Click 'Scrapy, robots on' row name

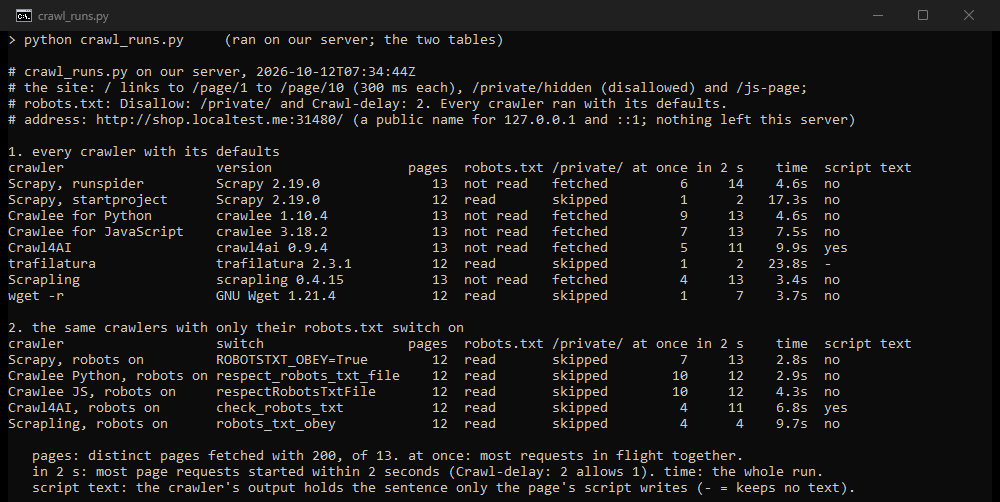click(76, 360)
